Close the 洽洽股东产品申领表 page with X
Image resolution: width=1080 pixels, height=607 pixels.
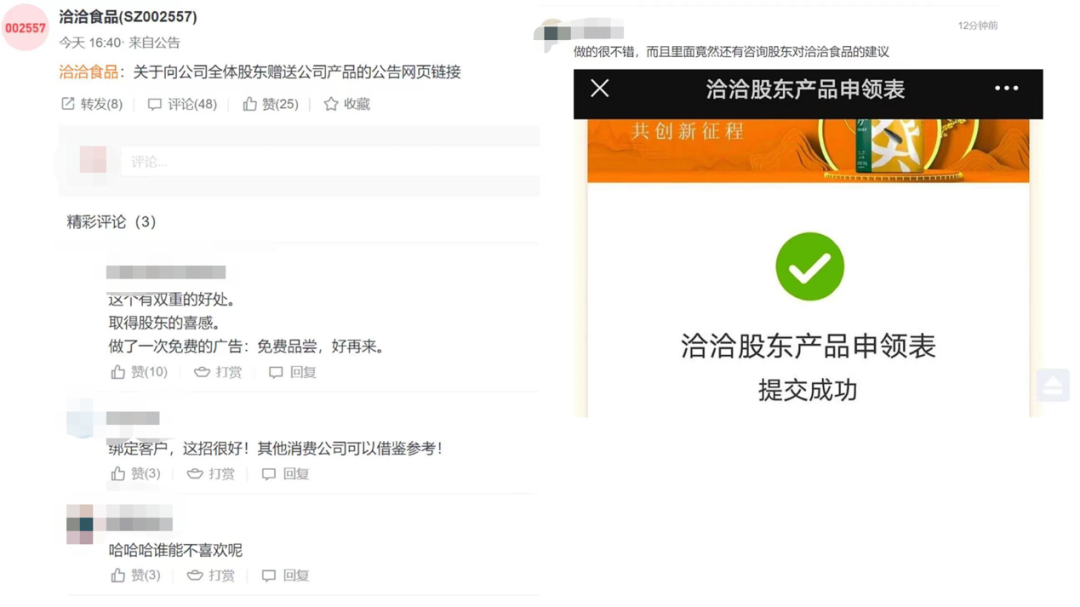[600, 88]
